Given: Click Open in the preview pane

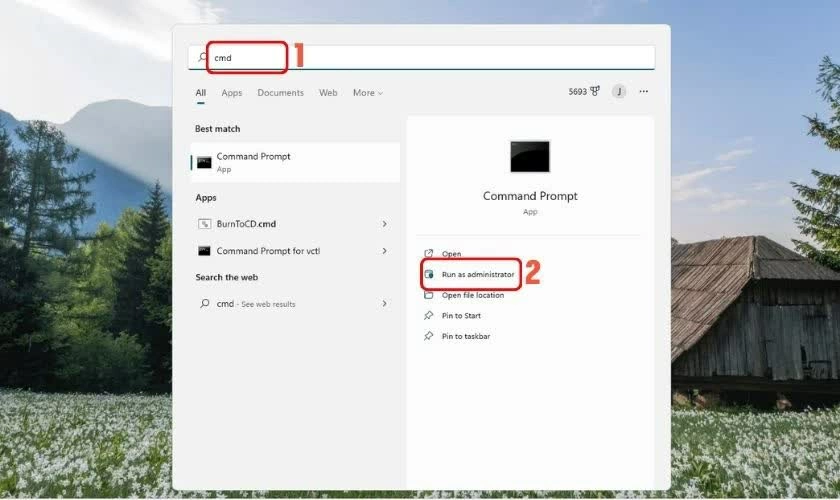Looking at the screenshot, I should click(452, 253).
